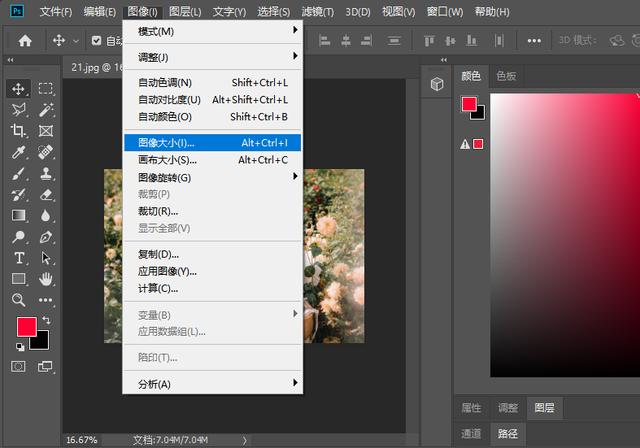The image size is (640, 448).
Task: Switch to the 色板 tab
Action: pyautogui.click(x=506, y=76)
